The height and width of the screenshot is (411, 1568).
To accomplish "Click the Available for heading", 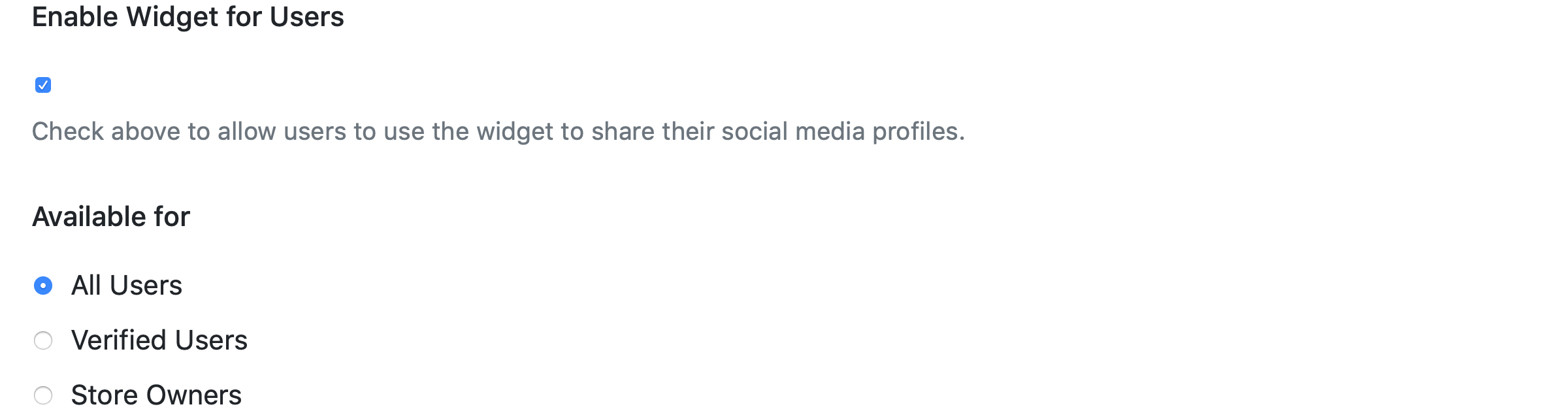I will [x=111, y=216].
